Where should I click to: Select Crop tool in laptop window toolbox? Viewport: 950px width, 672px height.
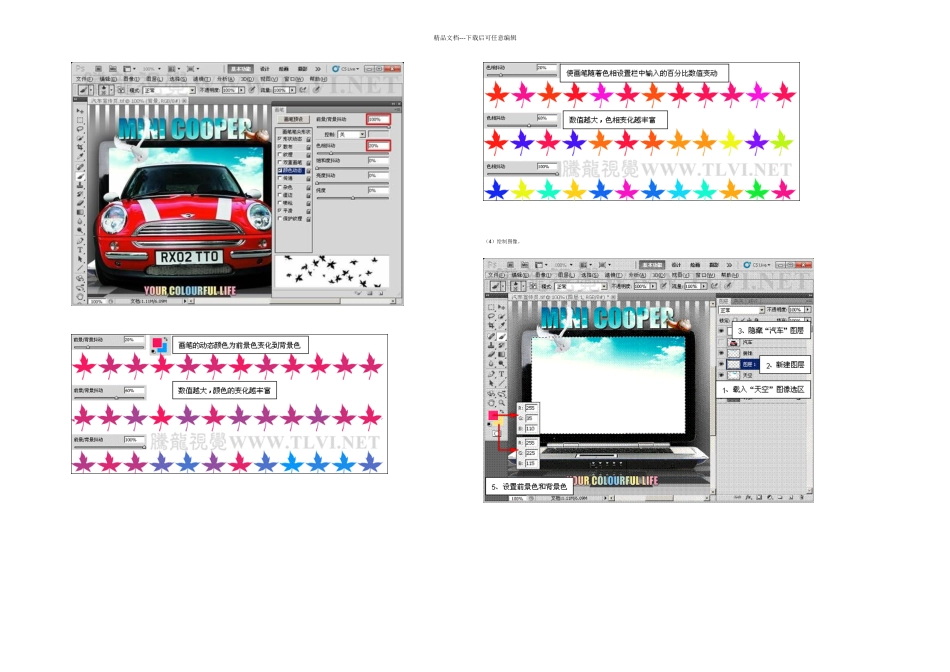(491, 325)
